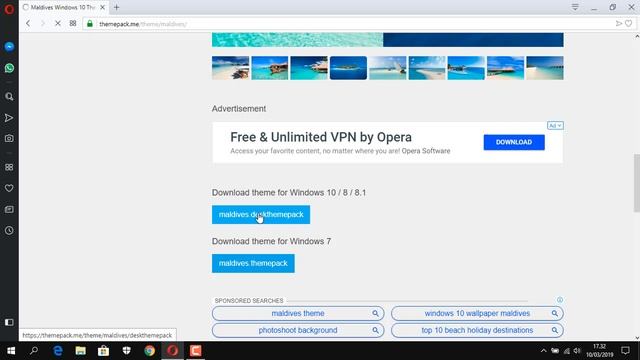Open the network icon in system tray
This screenshot has width=640, height=360.
(x=567, y=351)
